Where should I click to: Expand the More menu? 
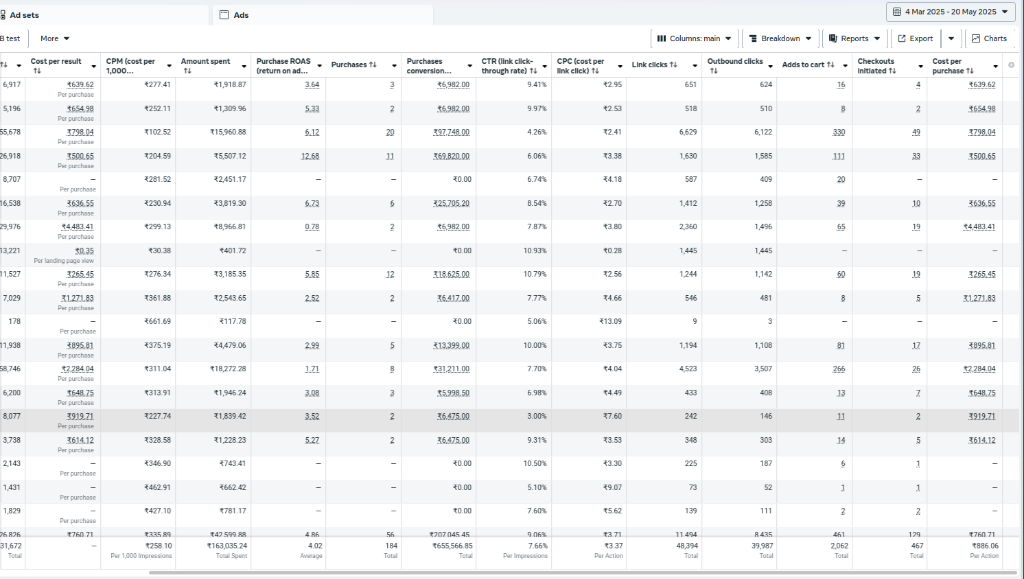tap(55, 39)
